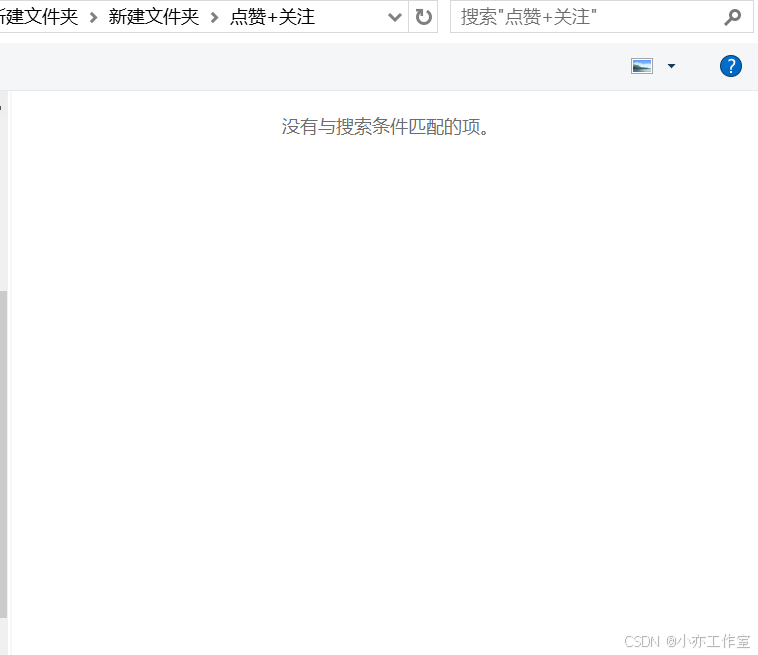The width and height of the screenshot is (758, 655).
Task: Click the 没有与搜索条件匹配的项 message
Action: coord(385,127)
